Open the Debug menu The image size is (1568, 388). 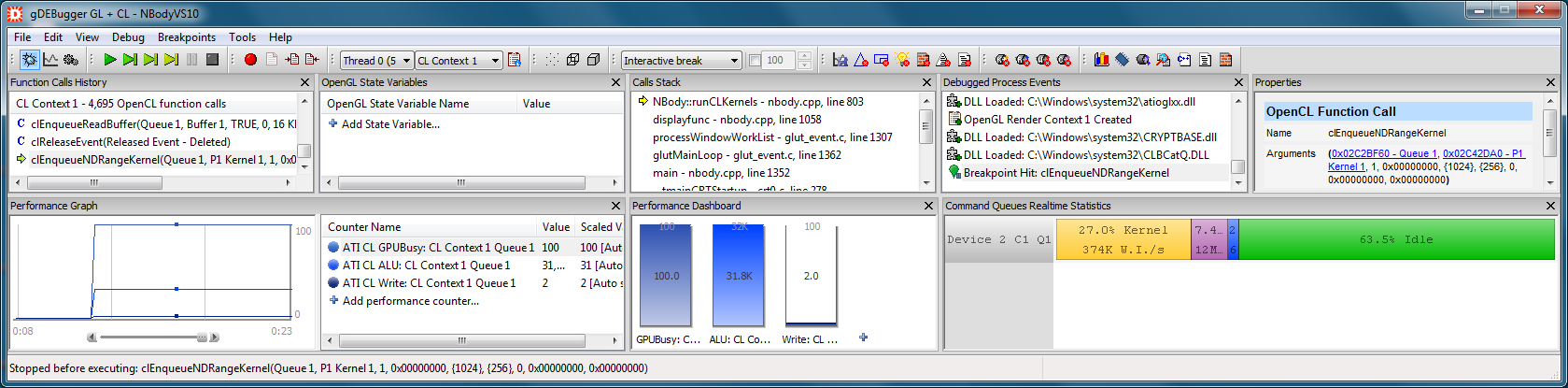tap(128, 37)
